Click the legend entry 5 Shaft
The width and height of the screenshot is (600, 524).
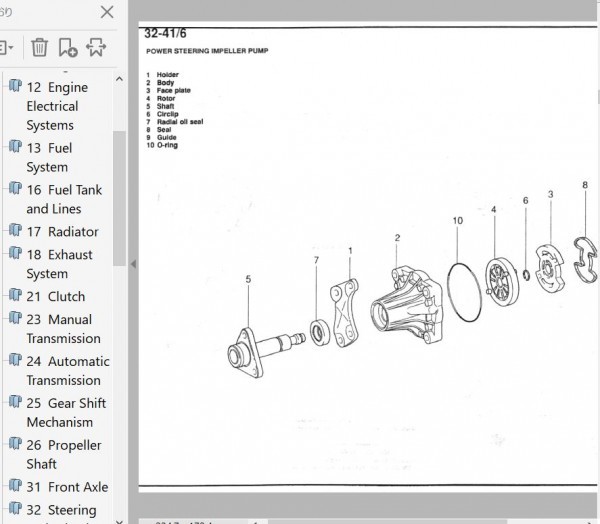tap(160, 106)
